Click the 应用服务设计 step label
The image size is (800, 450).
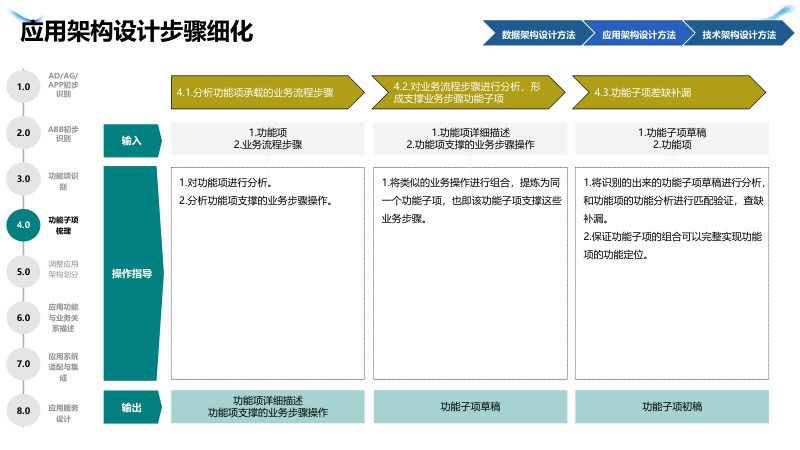[63, 413]
